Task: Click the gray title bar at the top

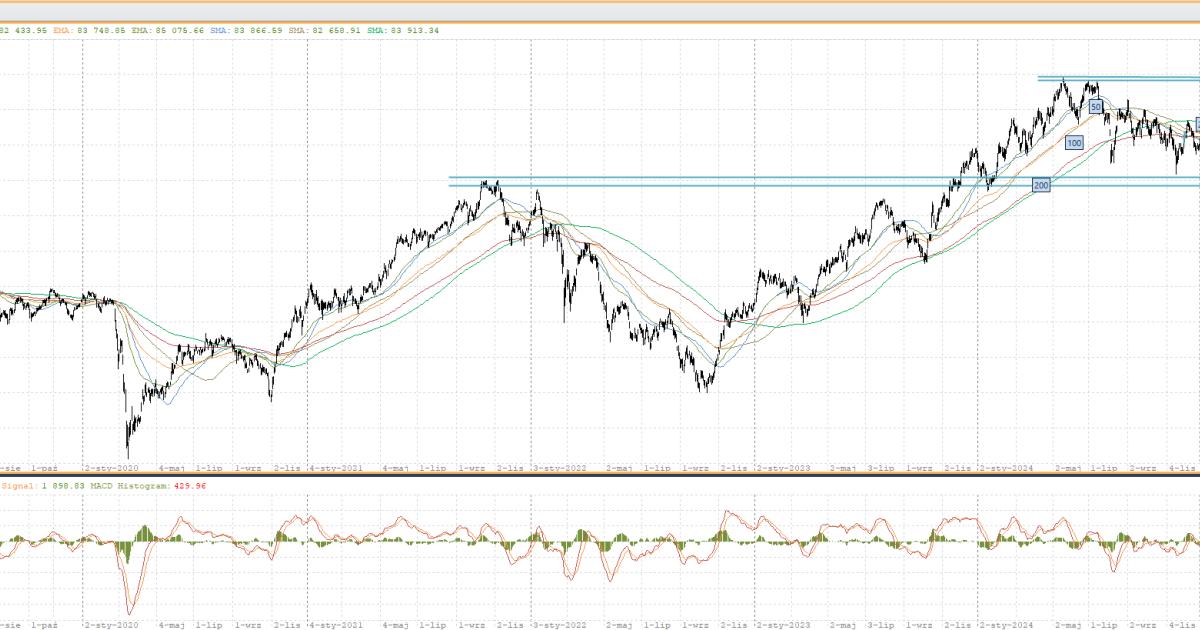Action: coord(600,10)
